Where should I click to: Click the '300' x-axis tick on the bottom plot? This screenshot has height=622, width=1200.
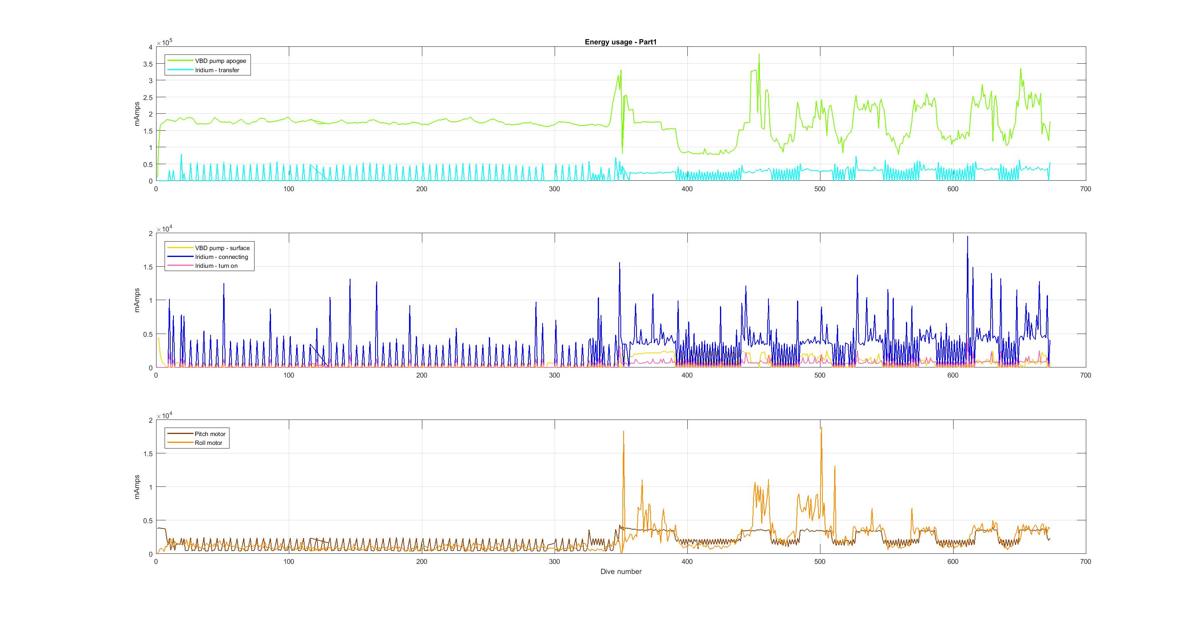coord(554,561)
